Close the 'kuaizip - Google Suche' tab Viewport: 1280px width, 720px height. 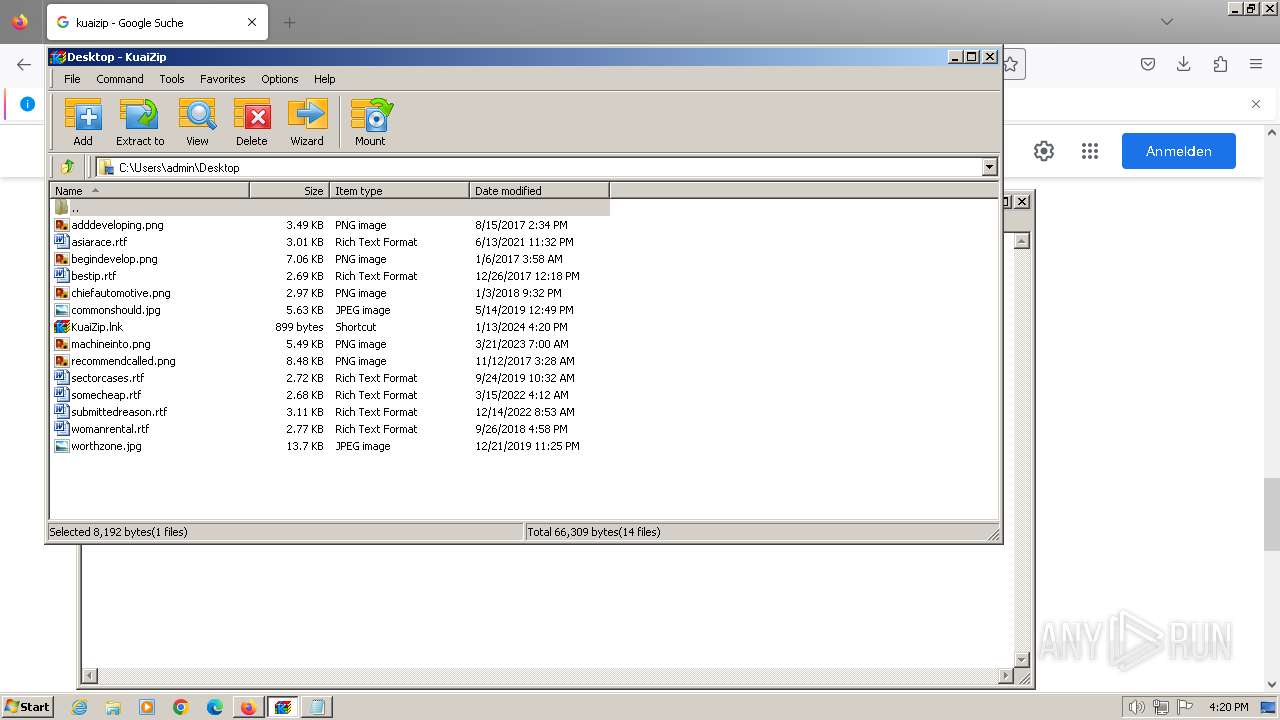(x=252, y=22)
